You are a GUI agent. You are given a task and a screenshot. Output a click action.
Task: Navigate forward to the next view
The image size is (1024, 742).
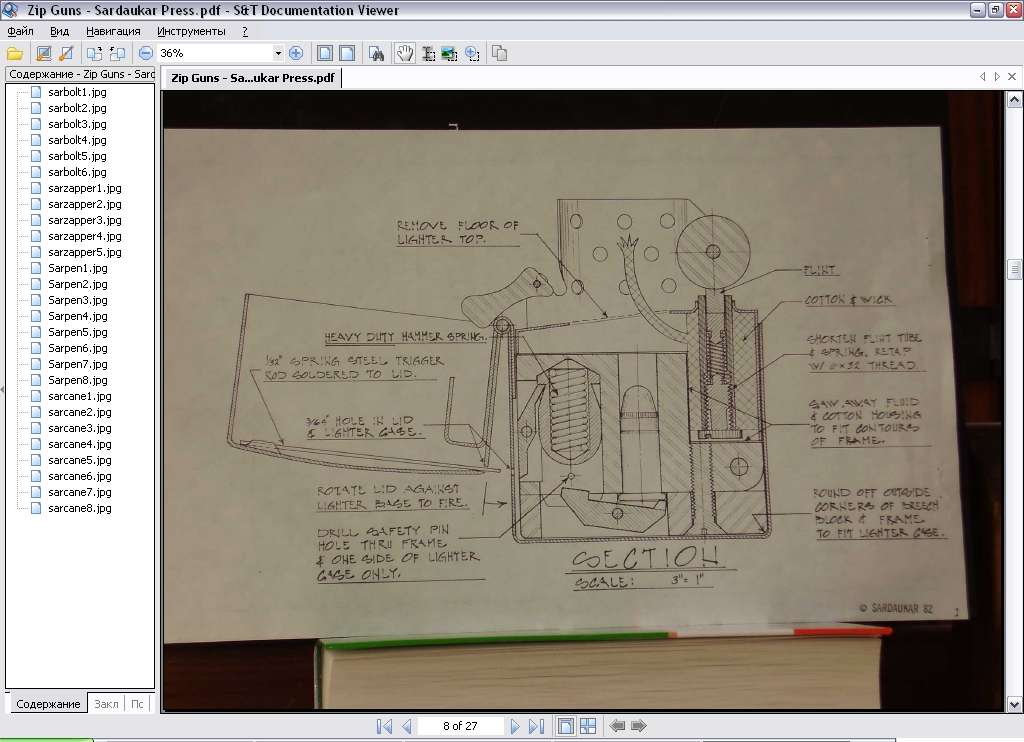point(639,725)
